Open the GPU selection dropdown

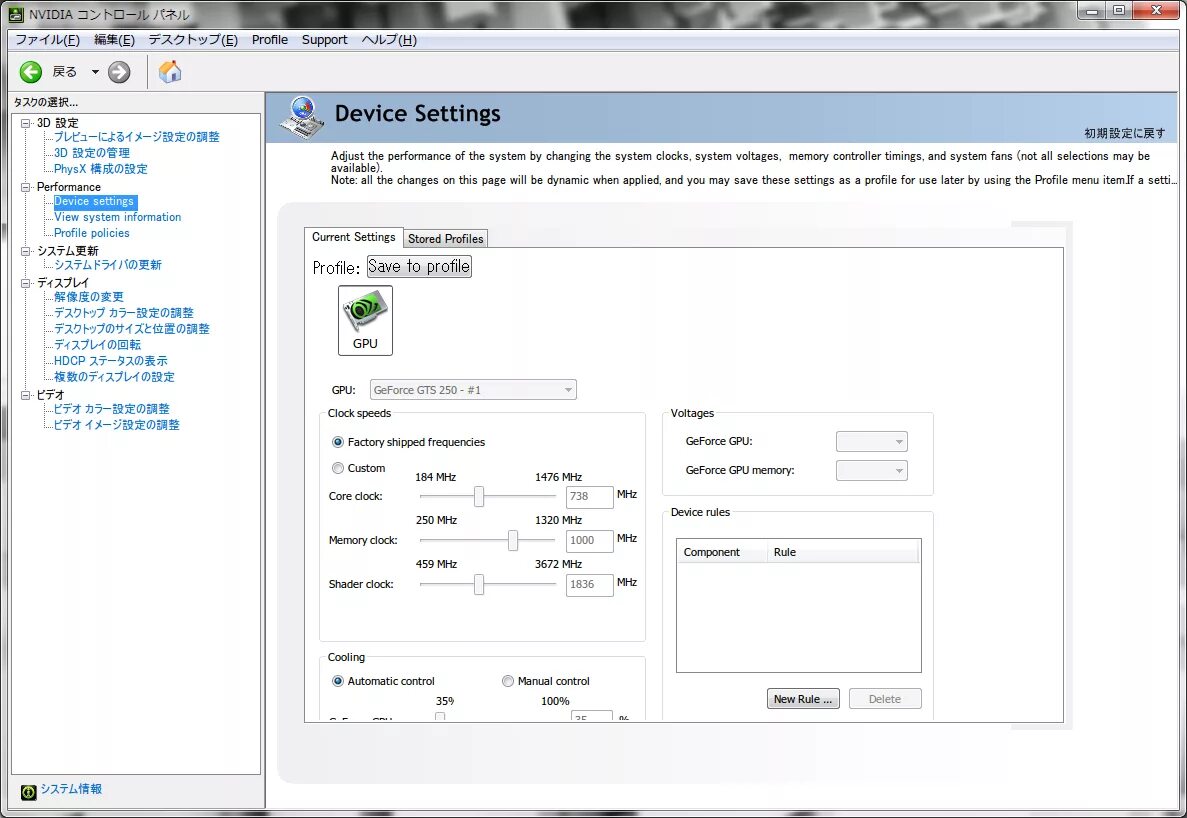(473, 390)
